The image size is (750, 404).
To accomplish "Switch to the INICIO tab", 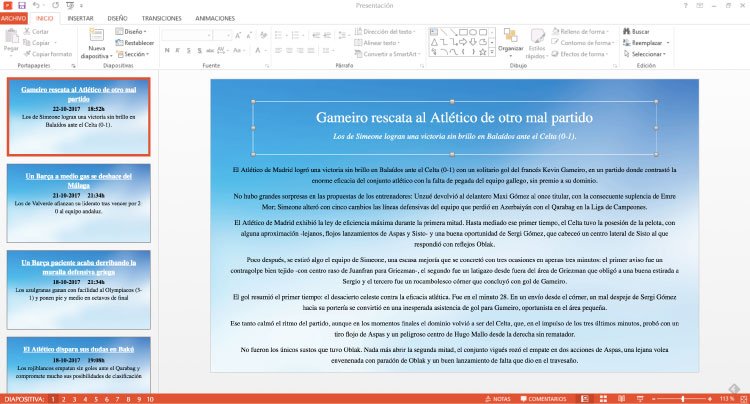I will coord(44,18).
